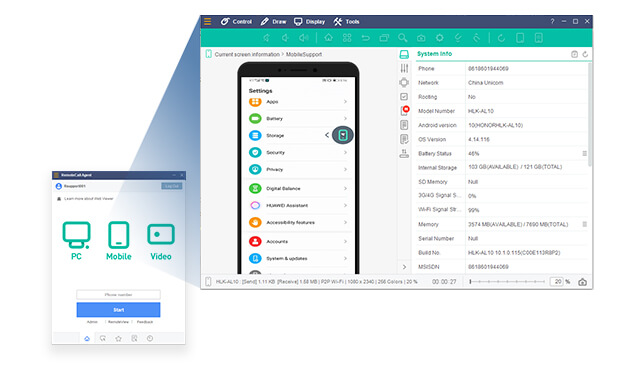Select the Mobile support icon

click(119, 241)
